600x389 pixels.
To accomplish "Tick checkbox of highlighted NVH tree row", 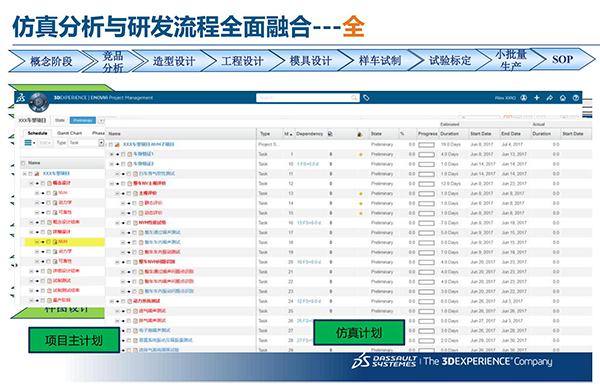I will (49, 242).
